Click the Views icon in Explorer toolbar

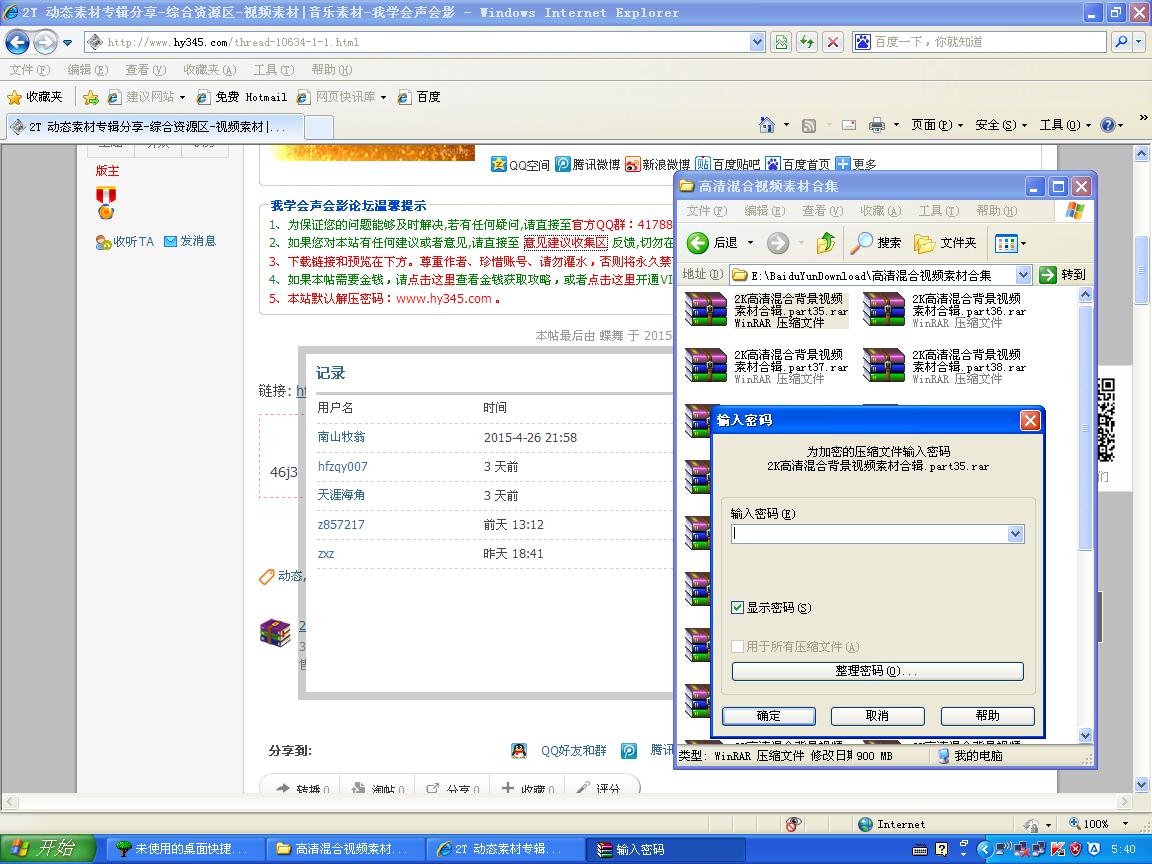(1005, 243)
